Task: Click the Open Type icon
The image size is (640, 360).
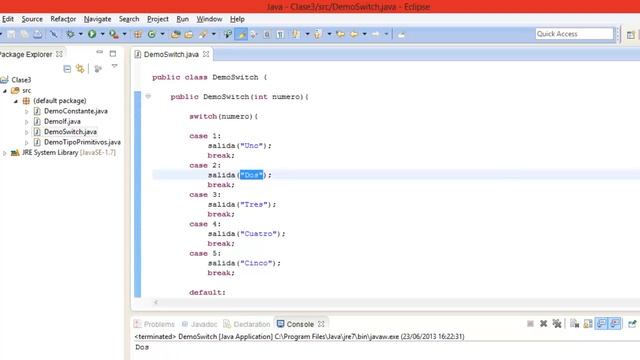Action: (x=176, y=35)
